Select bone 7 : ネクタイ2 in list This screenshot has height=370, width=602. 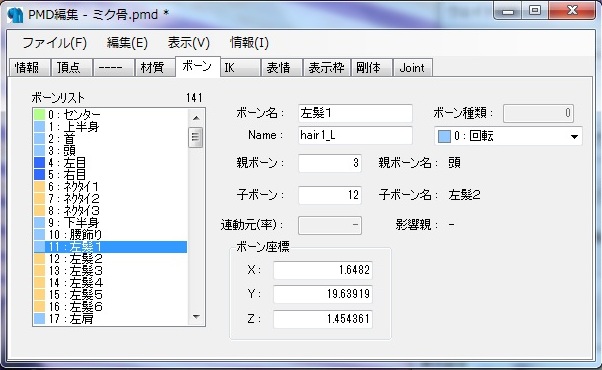110,198
